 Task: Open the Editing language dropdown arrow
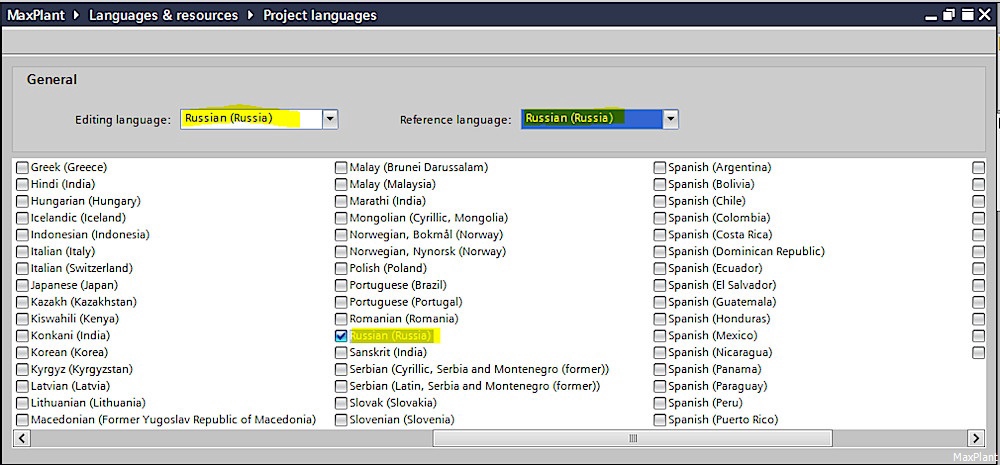pyautogui.click(x=330, y=119)
